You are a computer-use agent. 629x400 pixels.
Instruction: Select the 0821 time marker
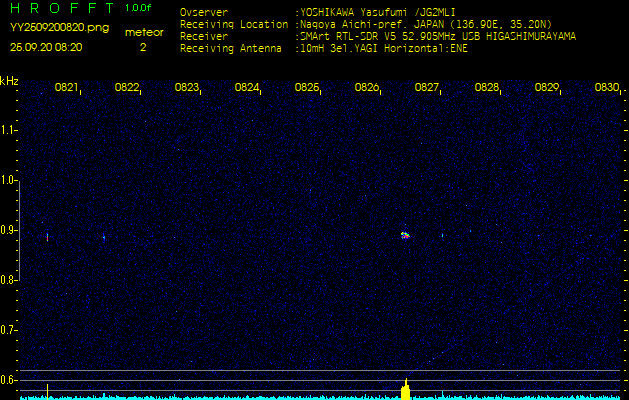tap(67, 88)
